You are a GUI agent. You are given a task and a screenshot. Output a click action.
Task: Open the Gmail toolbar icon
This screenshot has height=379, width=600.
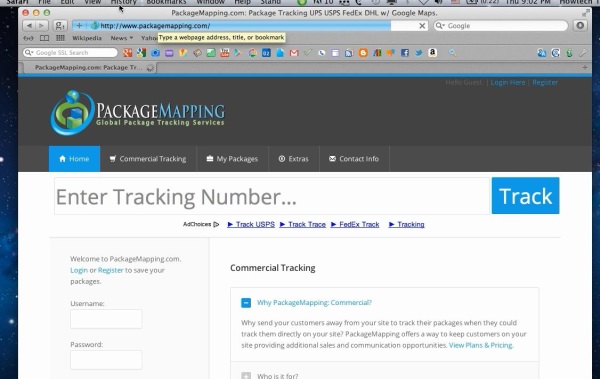tap(294, 53)
